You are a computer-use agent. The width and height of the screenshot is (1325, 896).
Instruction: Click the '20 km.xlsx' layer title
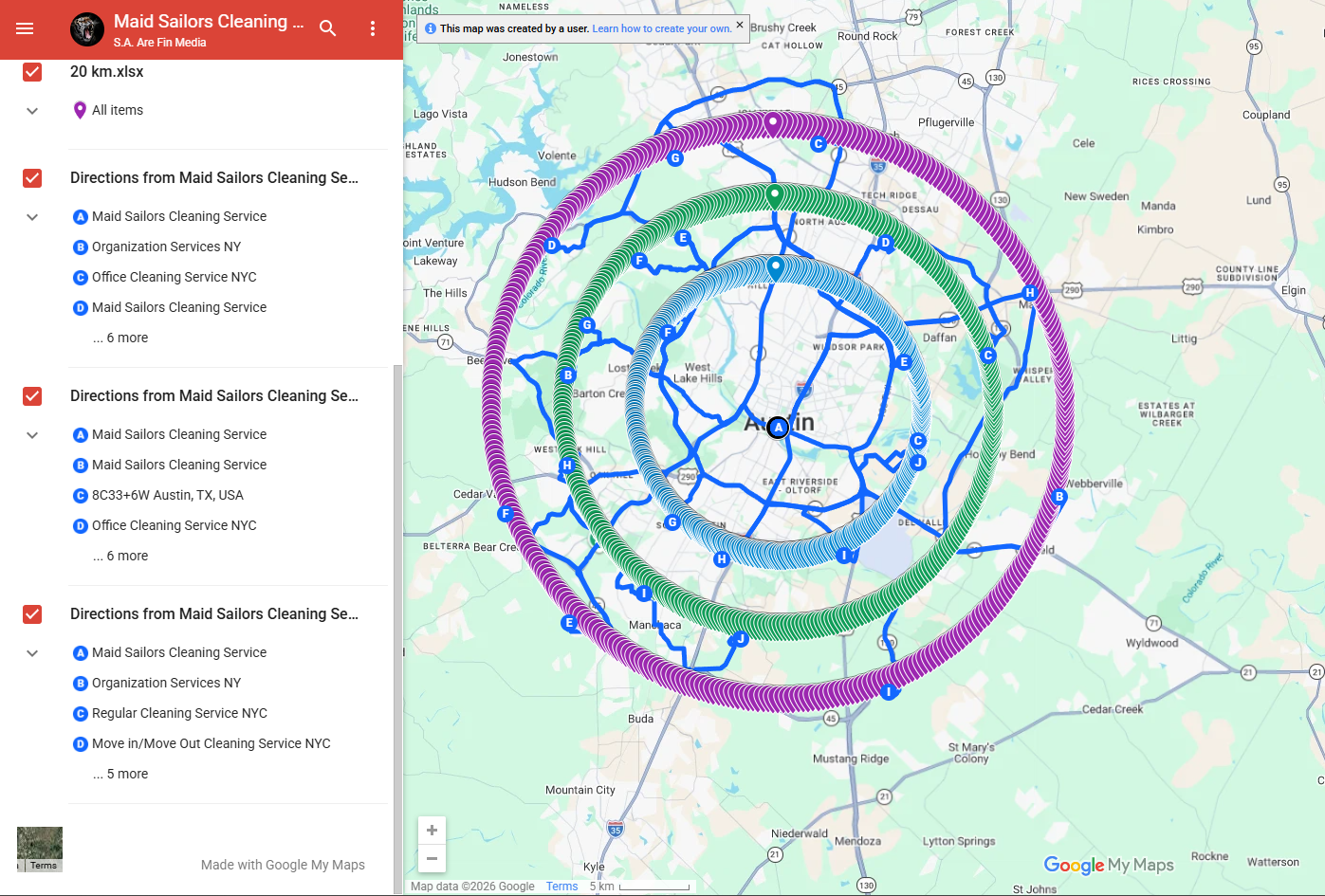(107, 72)
